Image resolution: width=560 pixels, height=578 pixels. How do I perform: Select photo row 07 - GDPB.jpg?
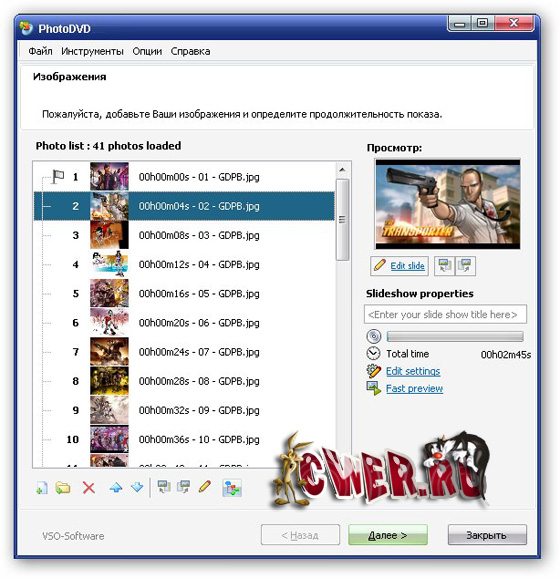(184, 352)
